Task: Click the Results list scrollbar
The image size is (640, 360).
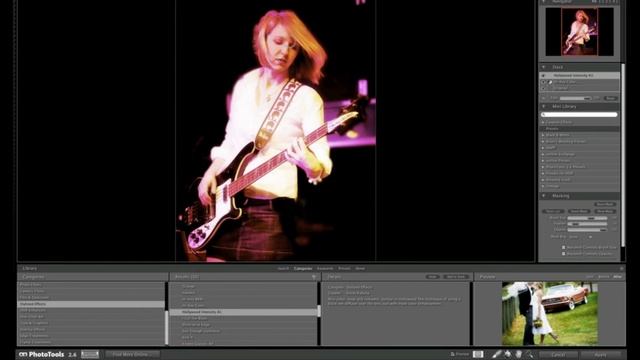Action: click(x=319, y=310)
